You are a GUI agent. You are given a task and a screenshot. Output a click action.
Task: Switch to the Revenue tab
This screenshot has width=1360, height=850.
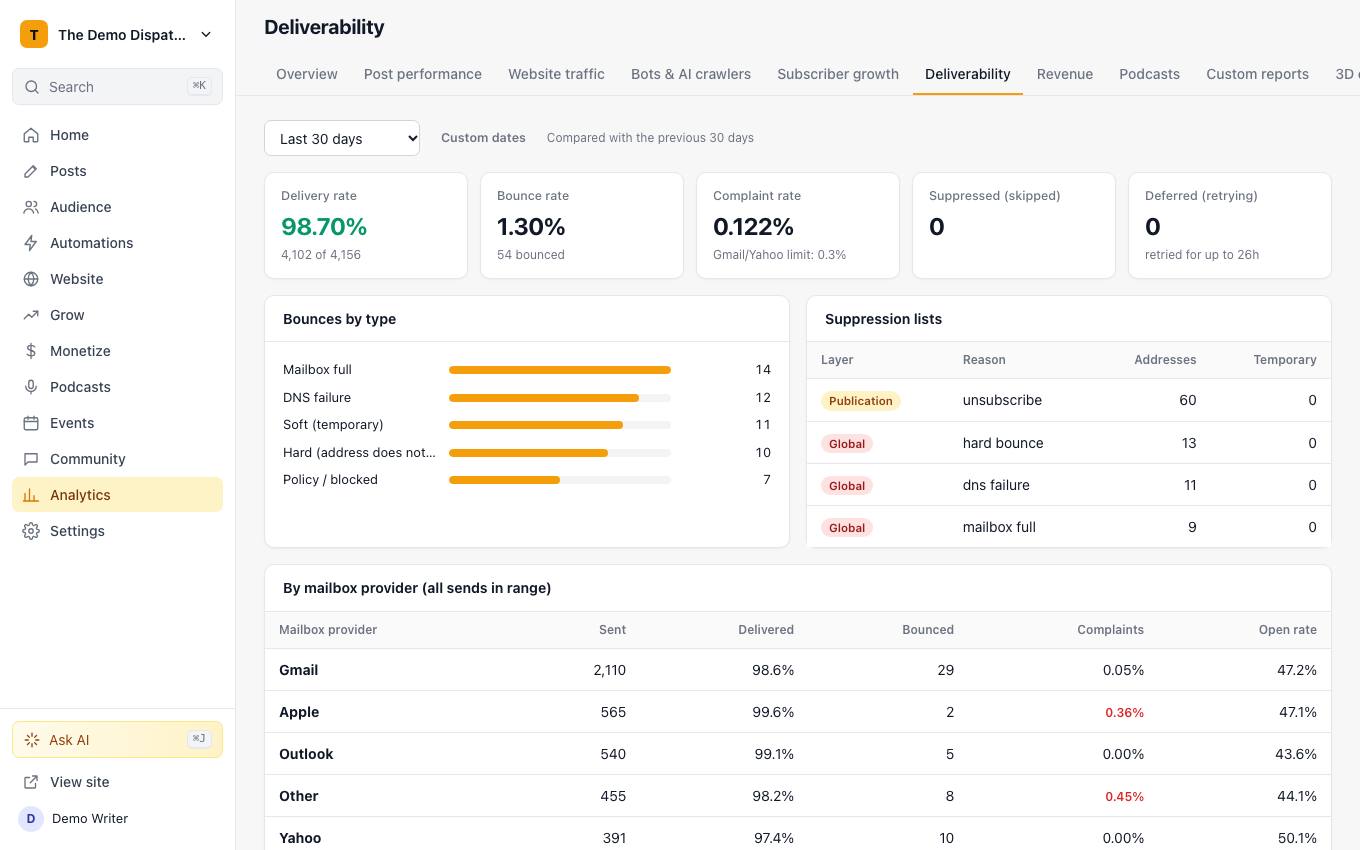pyautogui.click(x=1065, y=74)
